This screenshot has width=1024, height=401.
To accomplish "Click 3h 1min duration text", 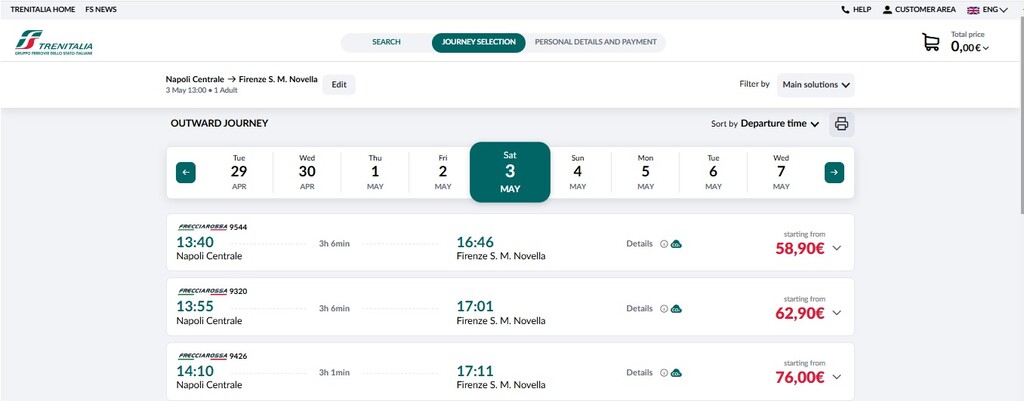I will click(334, 373).
